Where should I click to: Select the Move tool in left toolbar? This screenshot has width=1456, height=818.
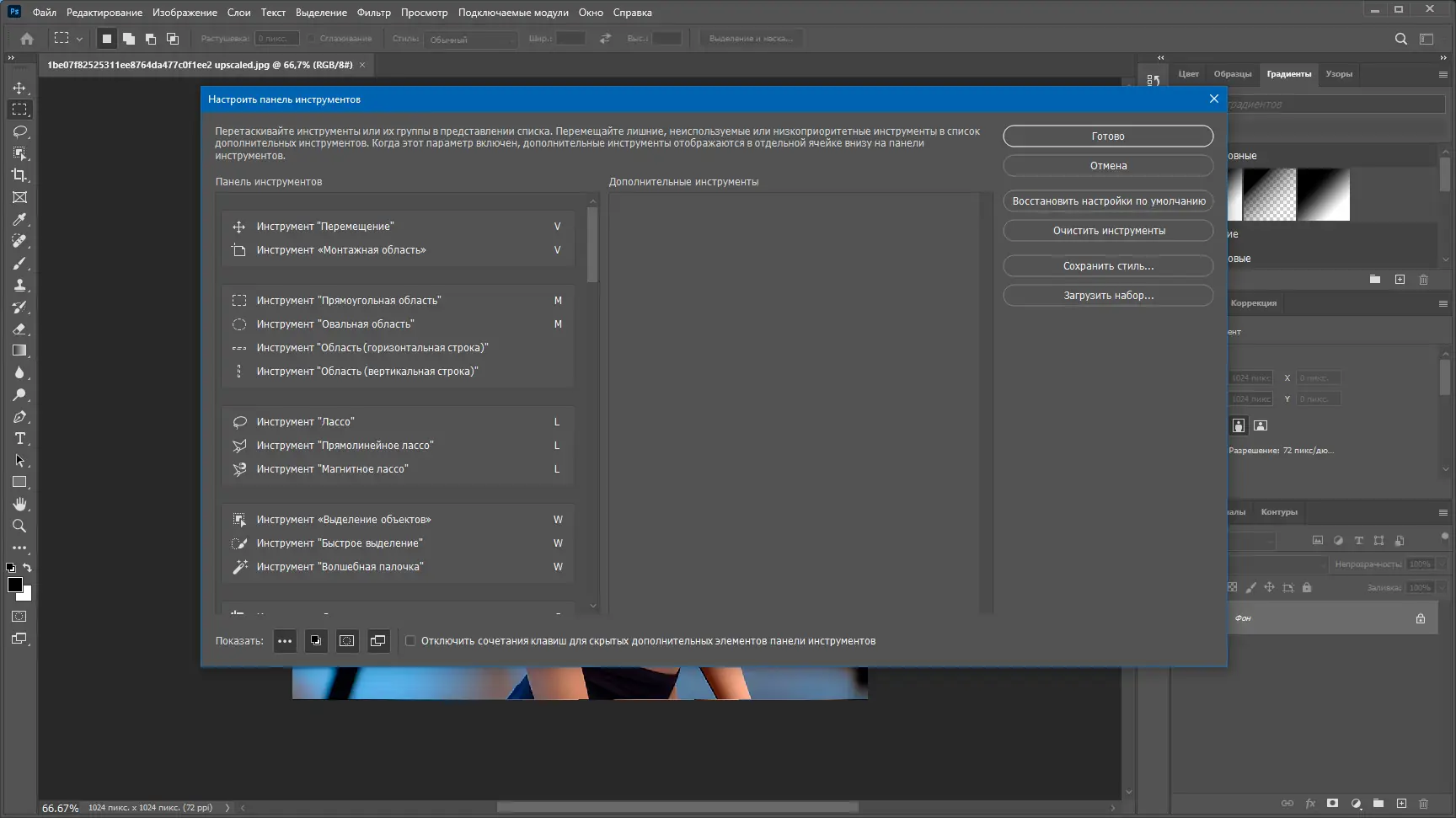(x=19, y=88)
